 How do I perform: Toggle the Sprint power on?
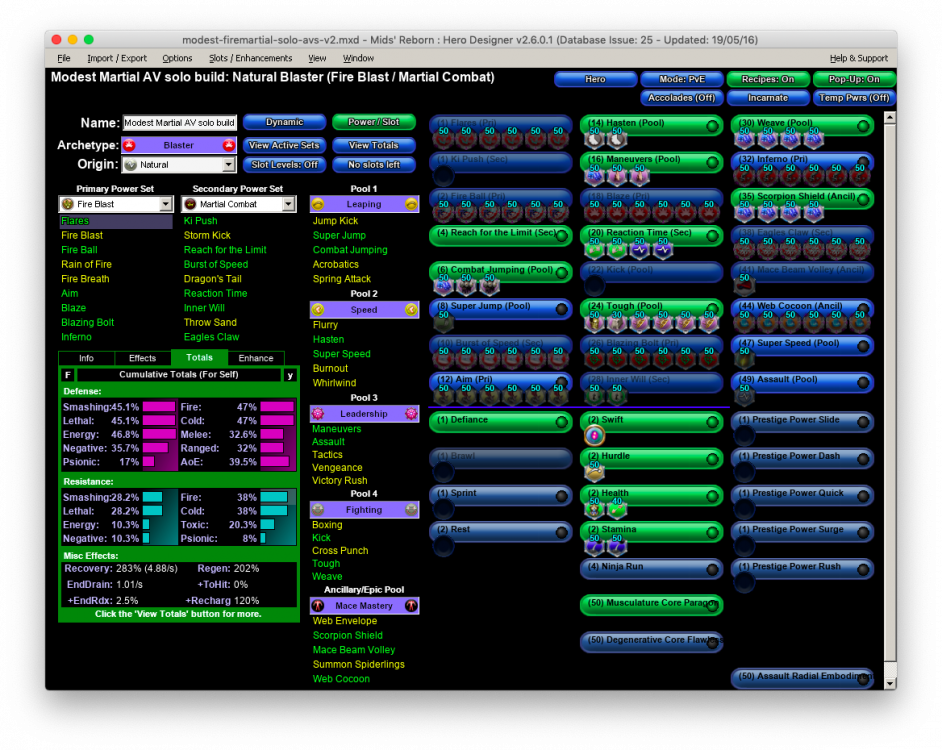tap(561, 494)
